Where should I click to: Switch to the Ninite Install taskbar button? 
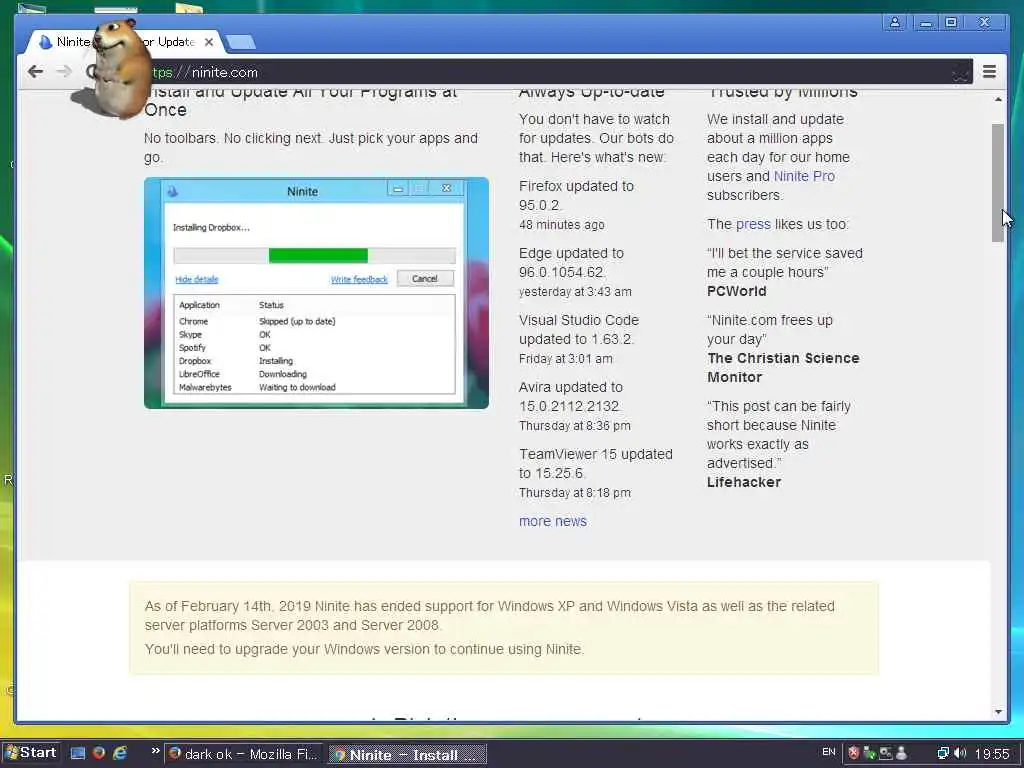click(x=408, y=754)
